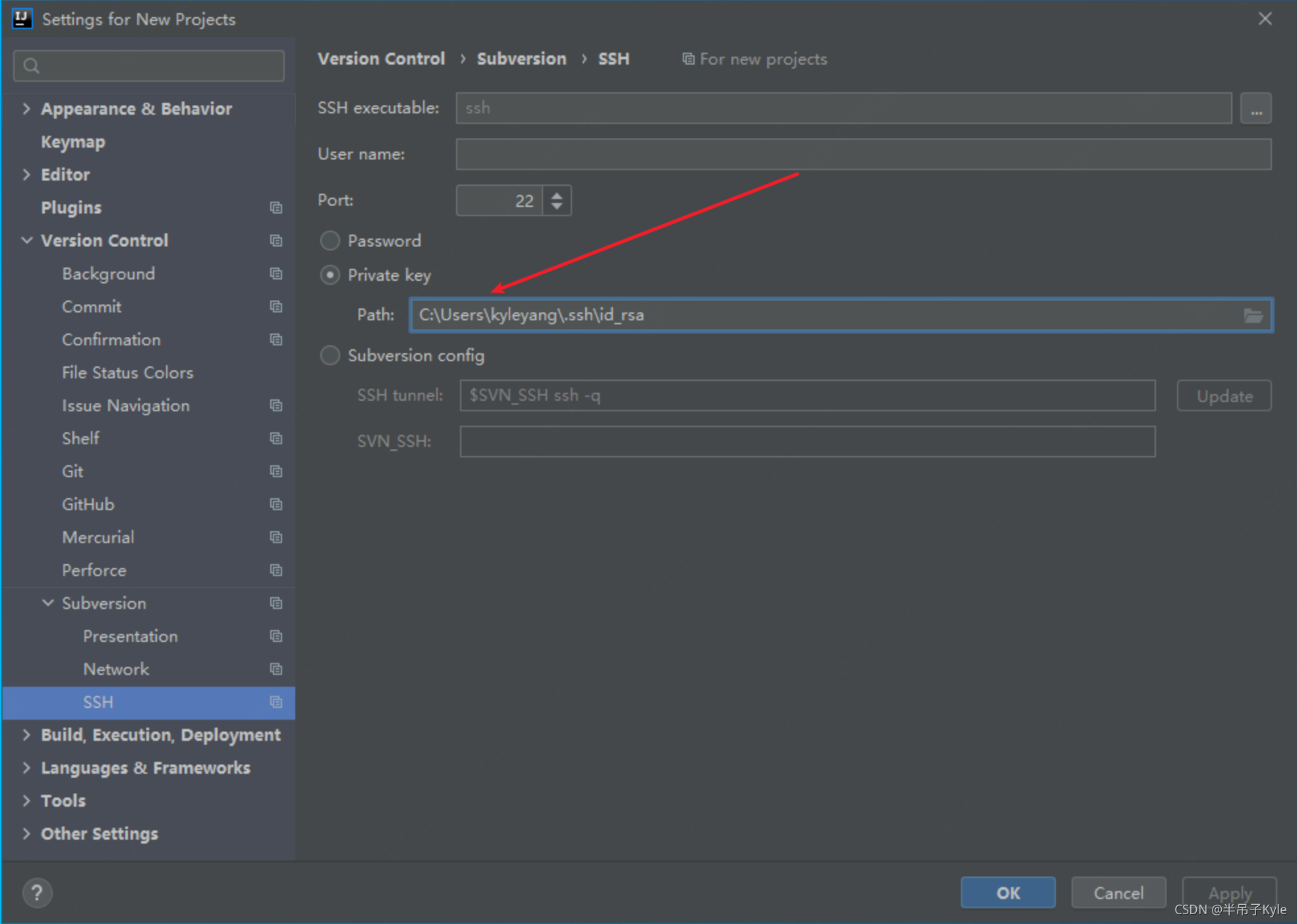Click the SSH submenu icon
1297x924 pixels.
(x=273, y=702)
